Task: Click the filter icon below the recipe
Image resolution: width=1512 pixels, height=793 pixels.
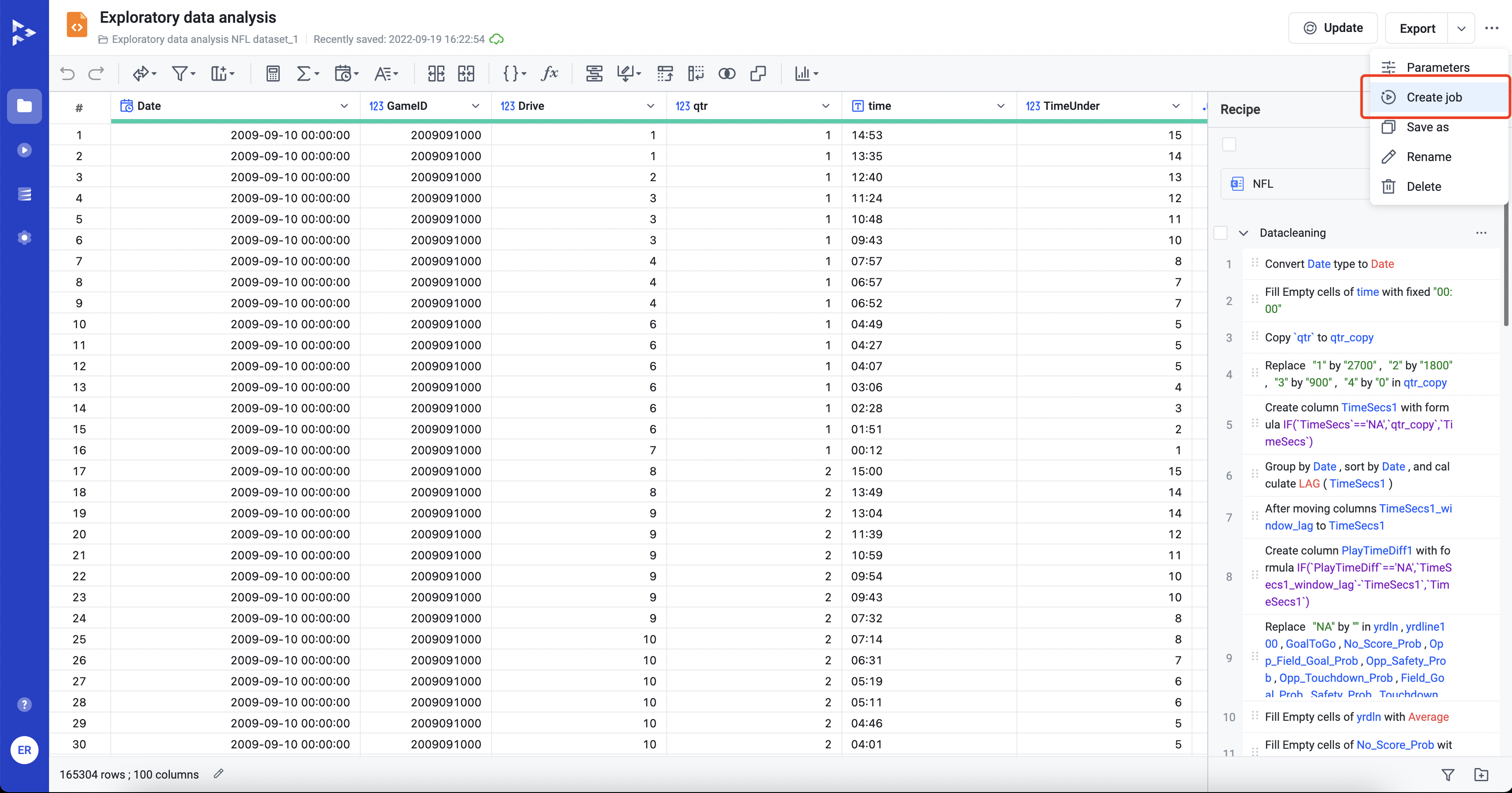Action: pos(1448,775)
